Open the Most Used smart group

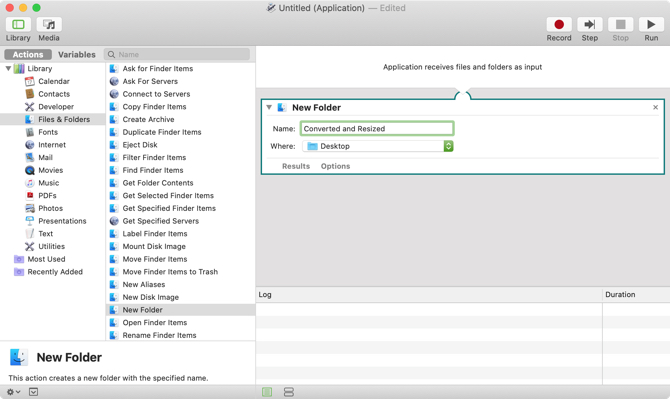point(46,259)
